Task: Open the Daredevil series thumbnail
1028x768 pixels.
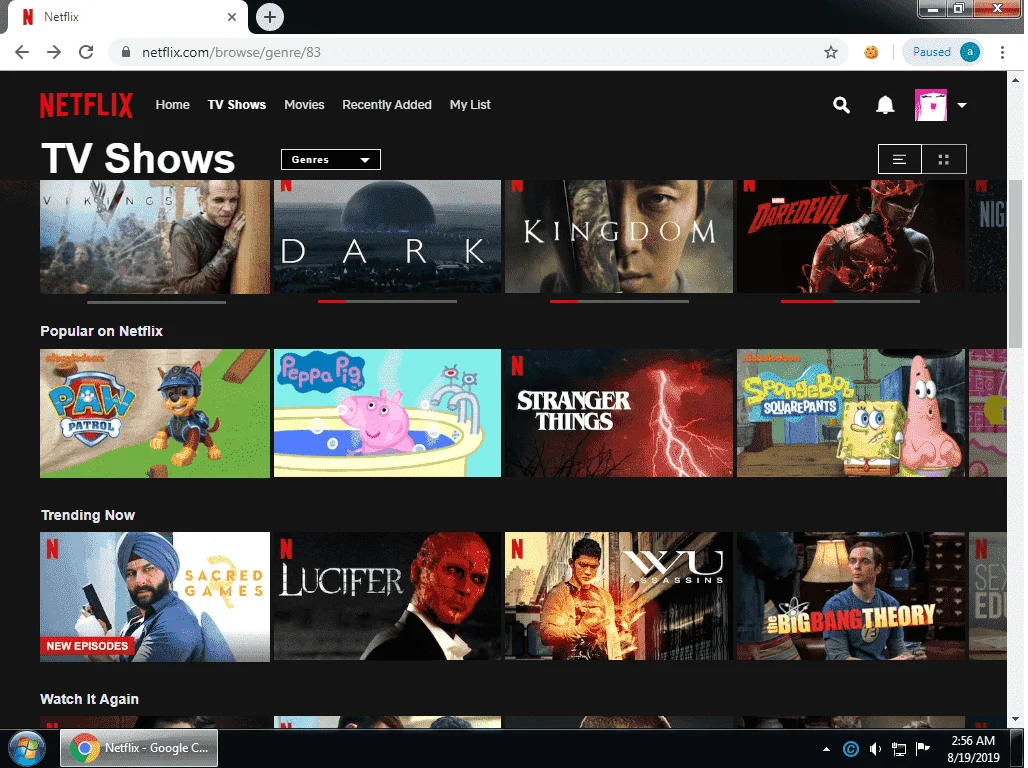Action: pyautogui.click(x=850, y=237)
